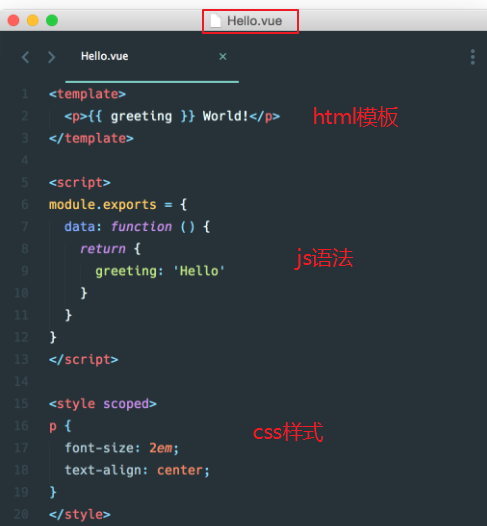The width and height of the screenshot is (487, 526).
Task: Click the function keyword on line 7
Action: [141, 227]
